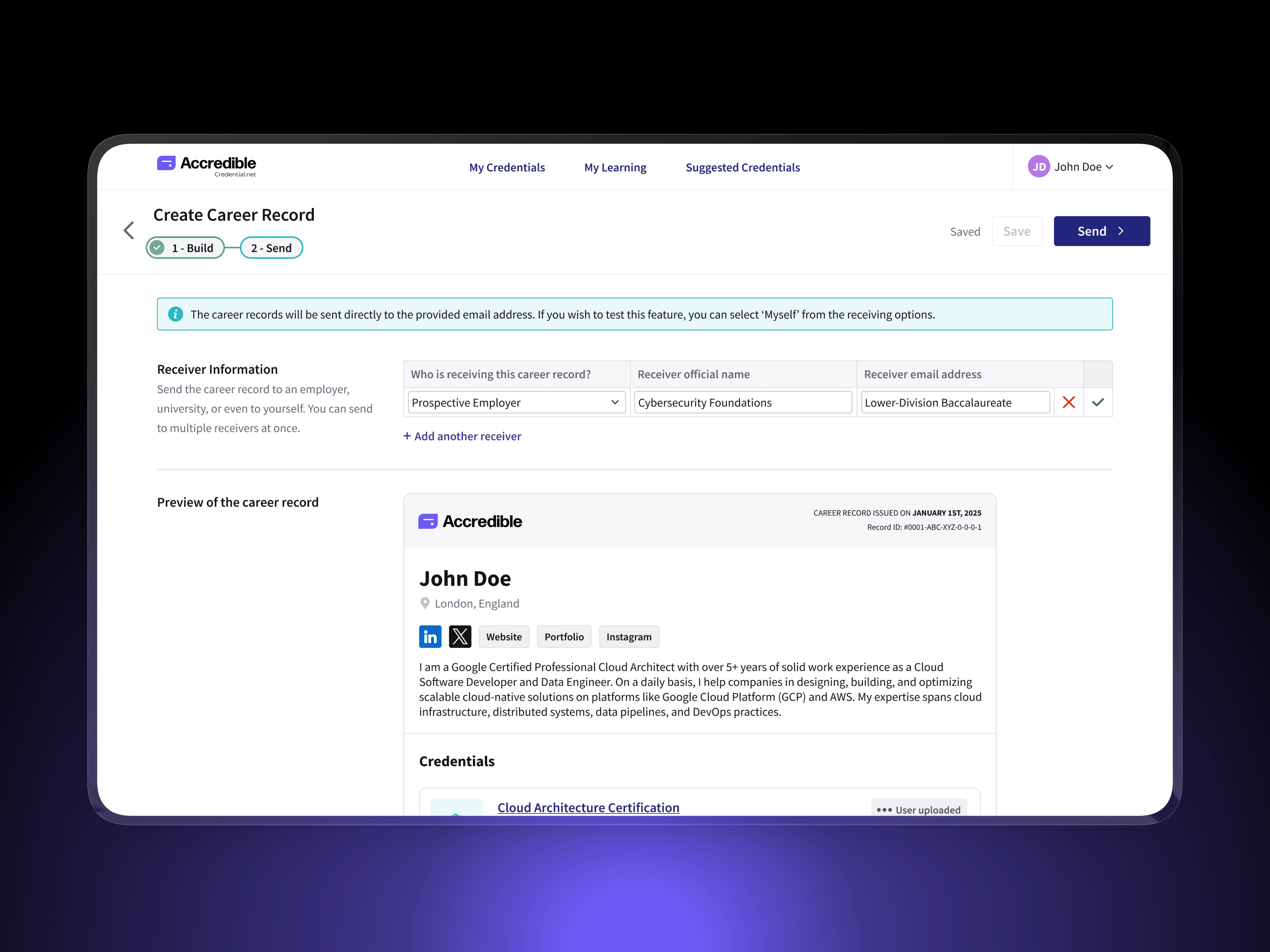Select step 1 - Build

click(x=185, y=248)
